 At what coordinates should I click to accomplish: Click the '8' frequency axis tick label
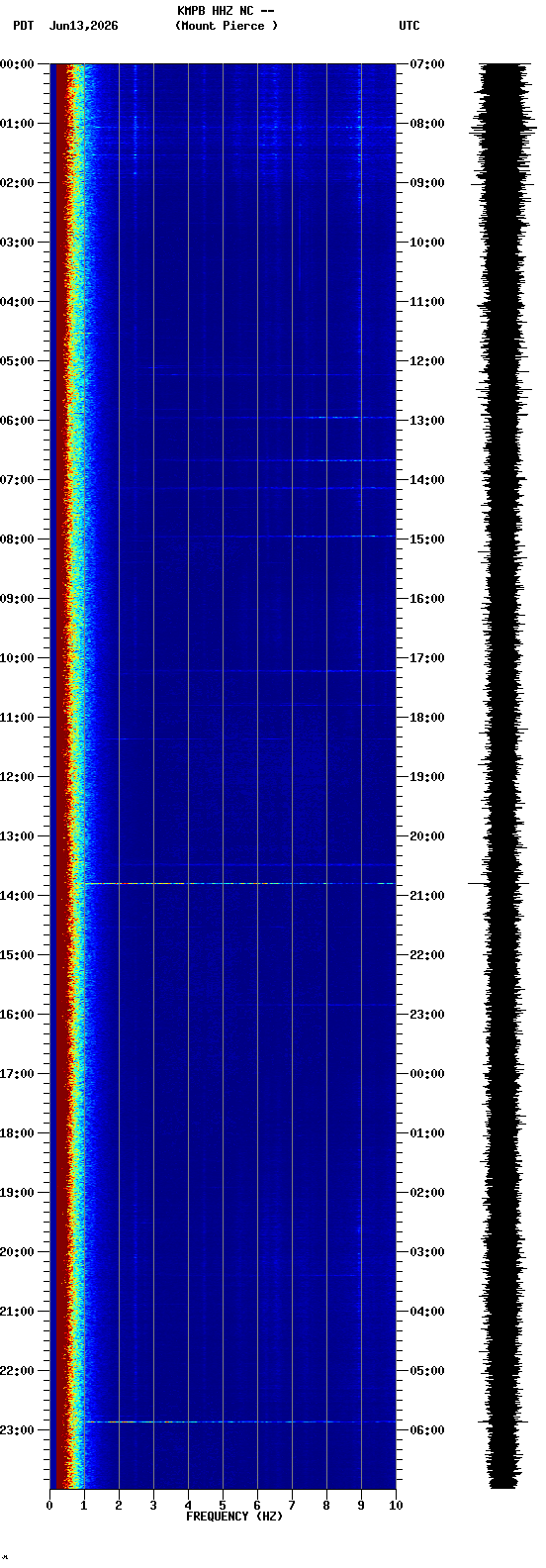tap(326, 1506)
